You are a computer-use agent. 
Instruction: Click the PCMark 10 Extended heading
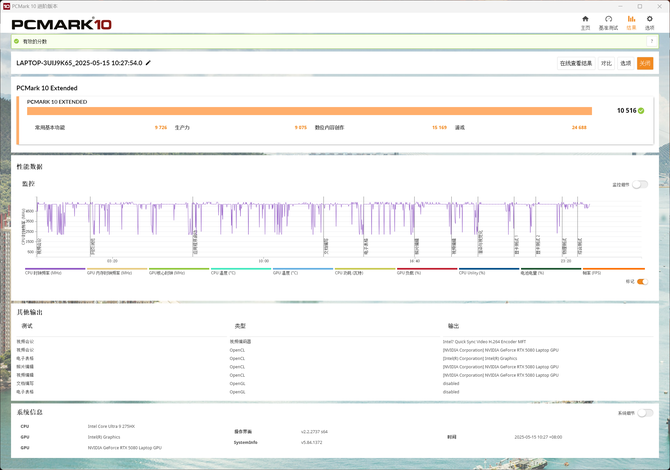47,88
